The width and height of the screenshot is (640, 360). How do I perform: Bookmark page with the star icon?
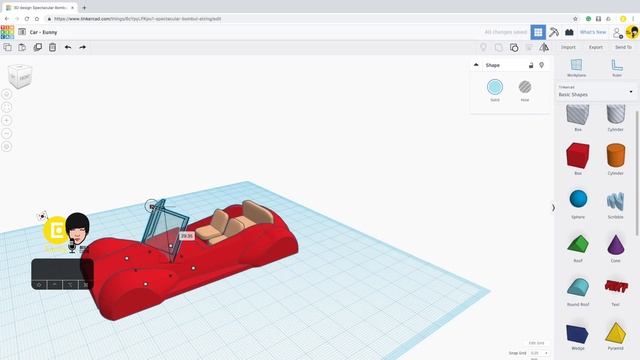point(575,19)
